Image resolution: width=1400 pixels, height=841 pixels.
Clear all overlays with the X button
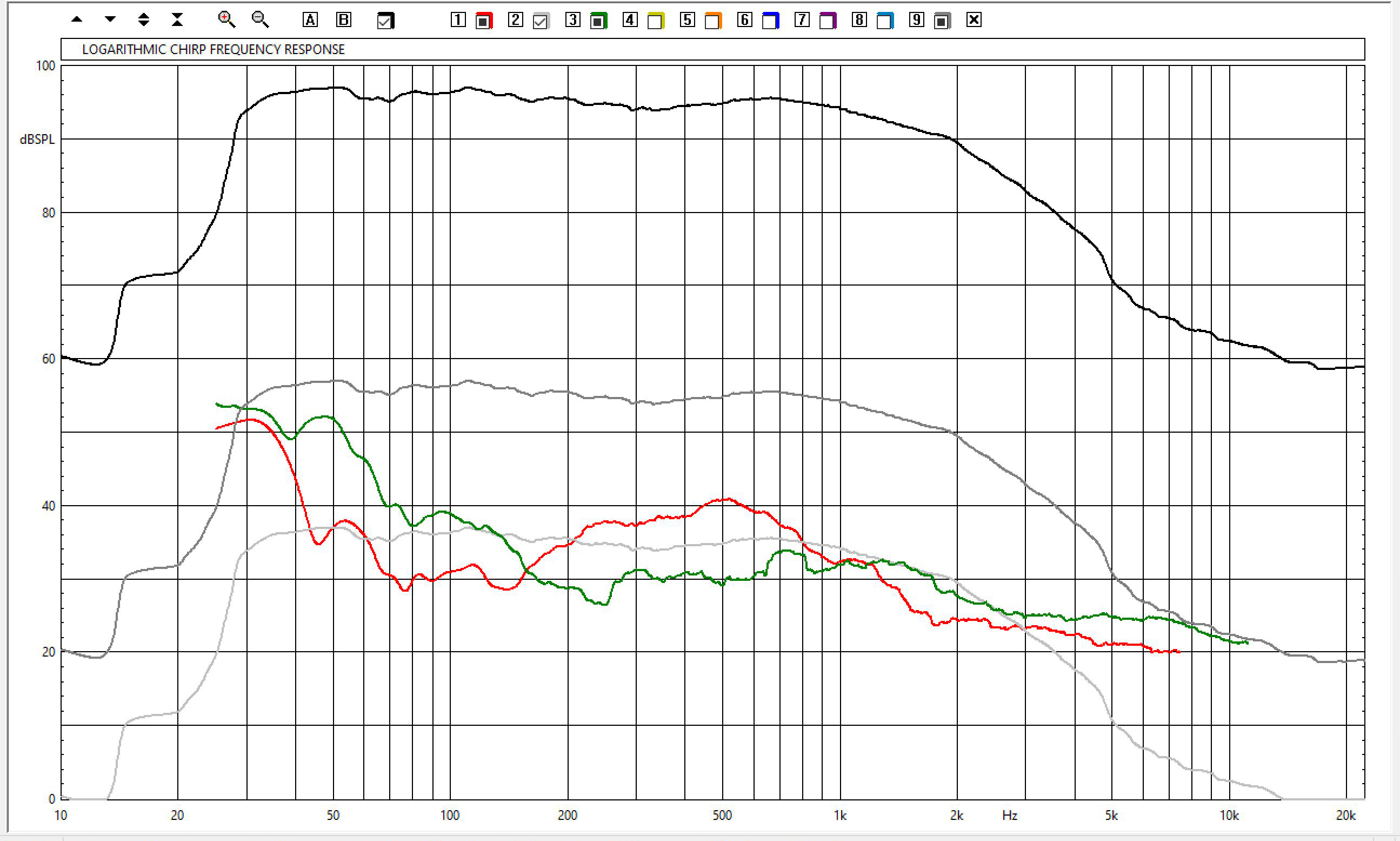[x=974, y=20]
